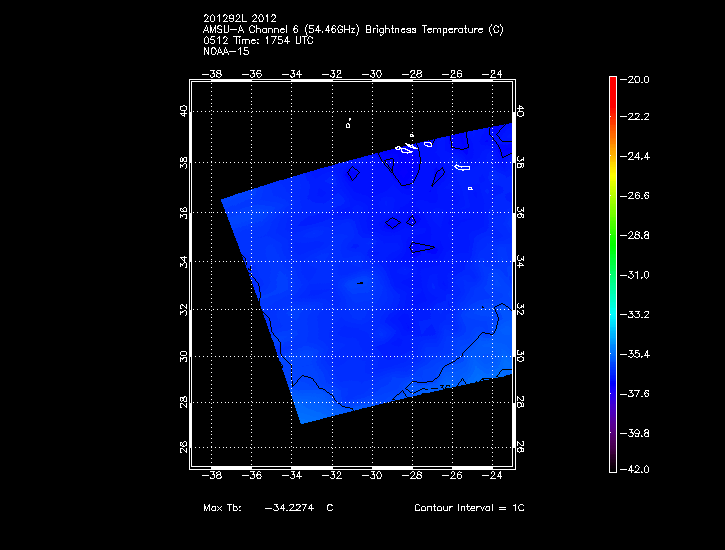Click the lower-left corner tip of the blue swath
This screenshot has width=725, height=550.
302,423
